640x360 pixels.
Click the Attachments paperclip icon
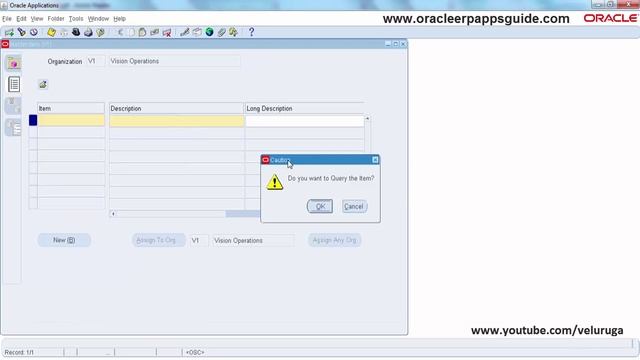pos(221,32)
